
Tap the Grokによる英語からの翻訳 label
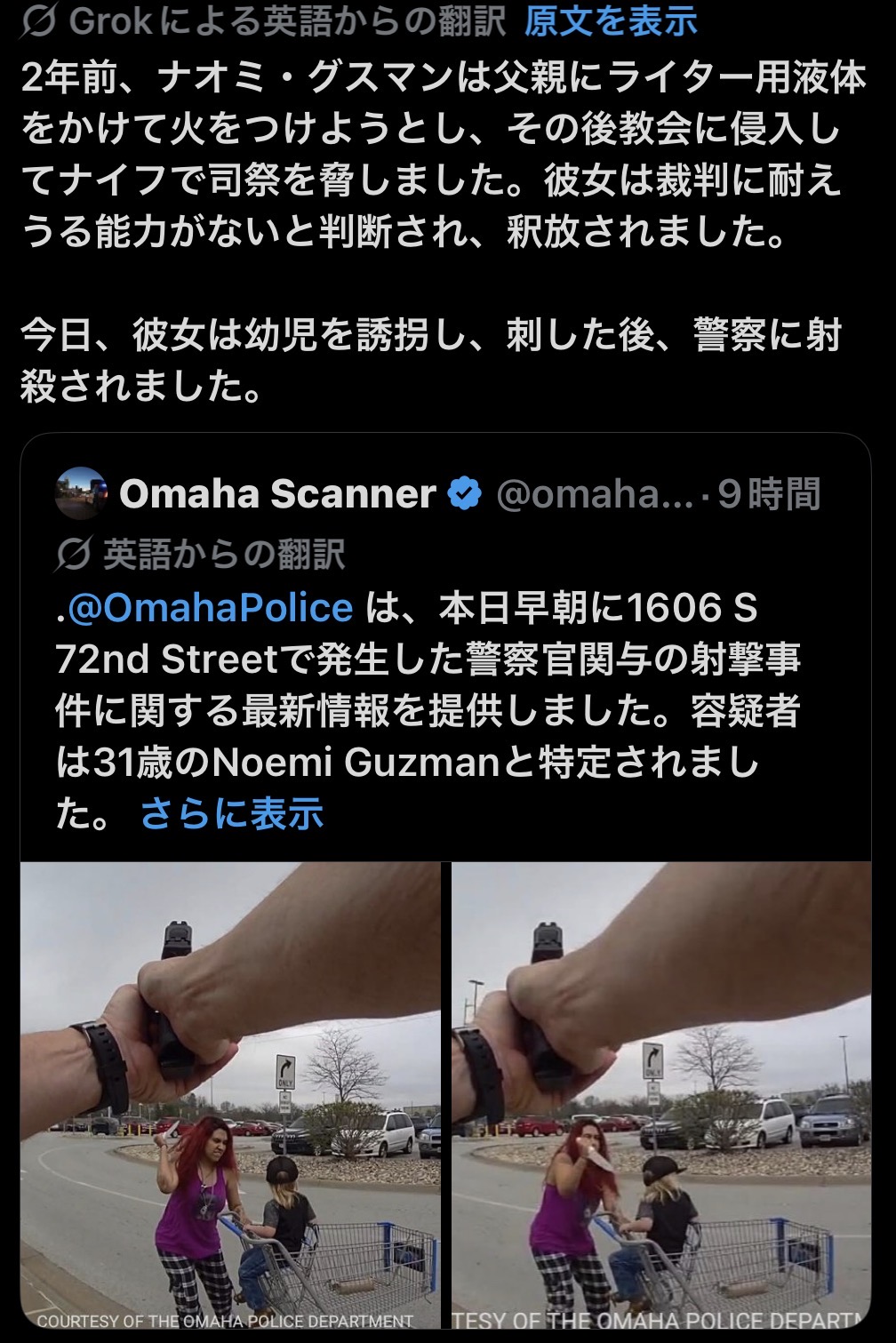[x=287, y=21]
